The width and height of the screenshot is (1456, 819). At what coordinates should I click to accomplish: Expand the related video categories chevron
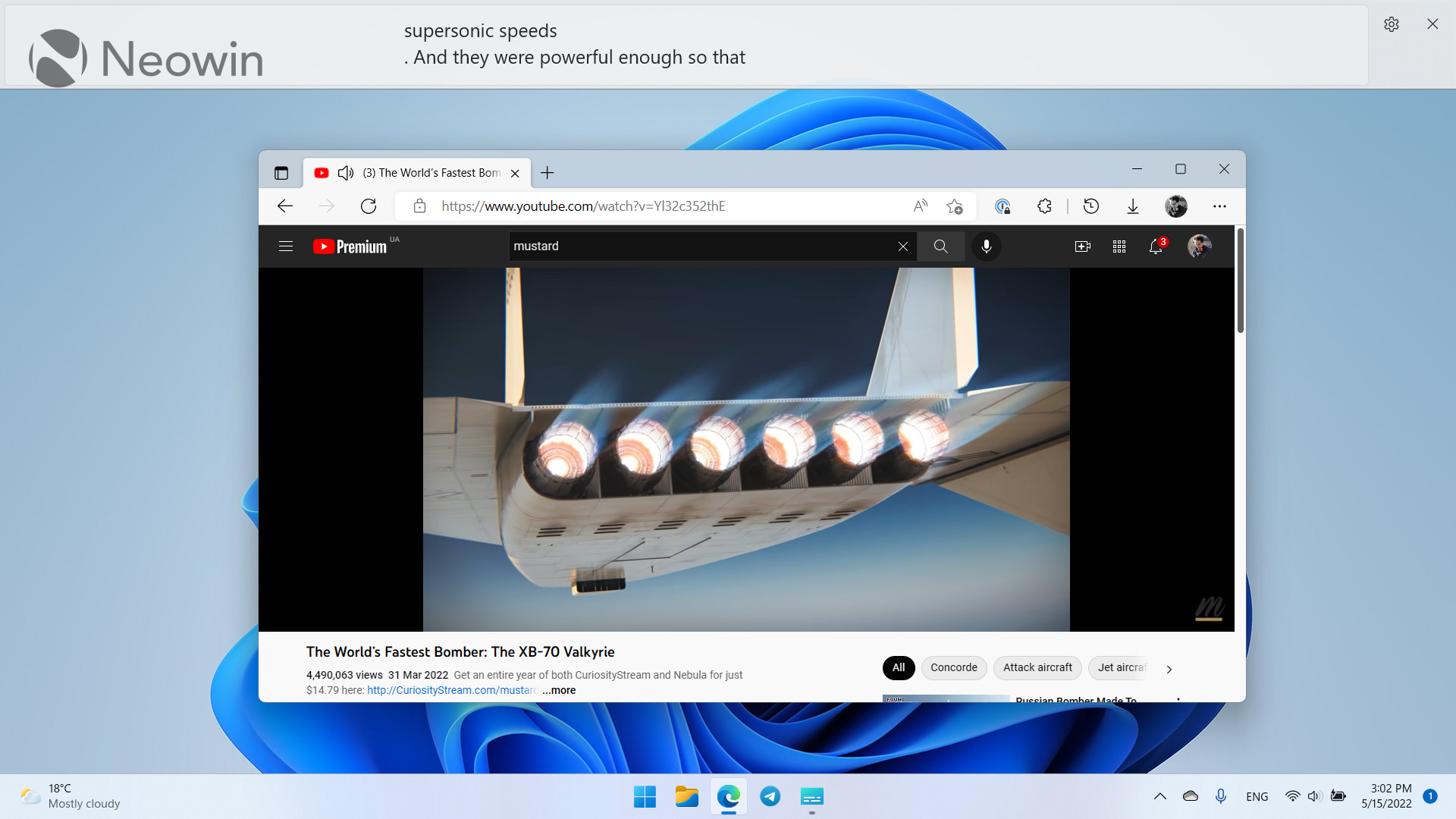[x=1169, y=668]
